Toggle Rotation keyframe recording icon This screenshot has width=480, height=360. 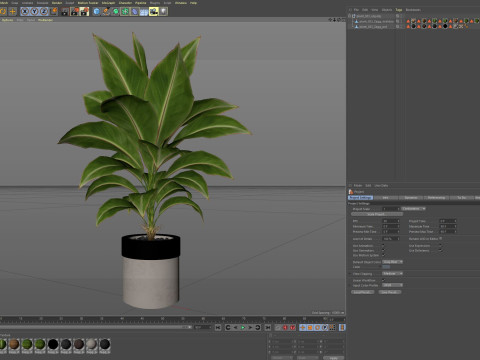click(317, 328)
